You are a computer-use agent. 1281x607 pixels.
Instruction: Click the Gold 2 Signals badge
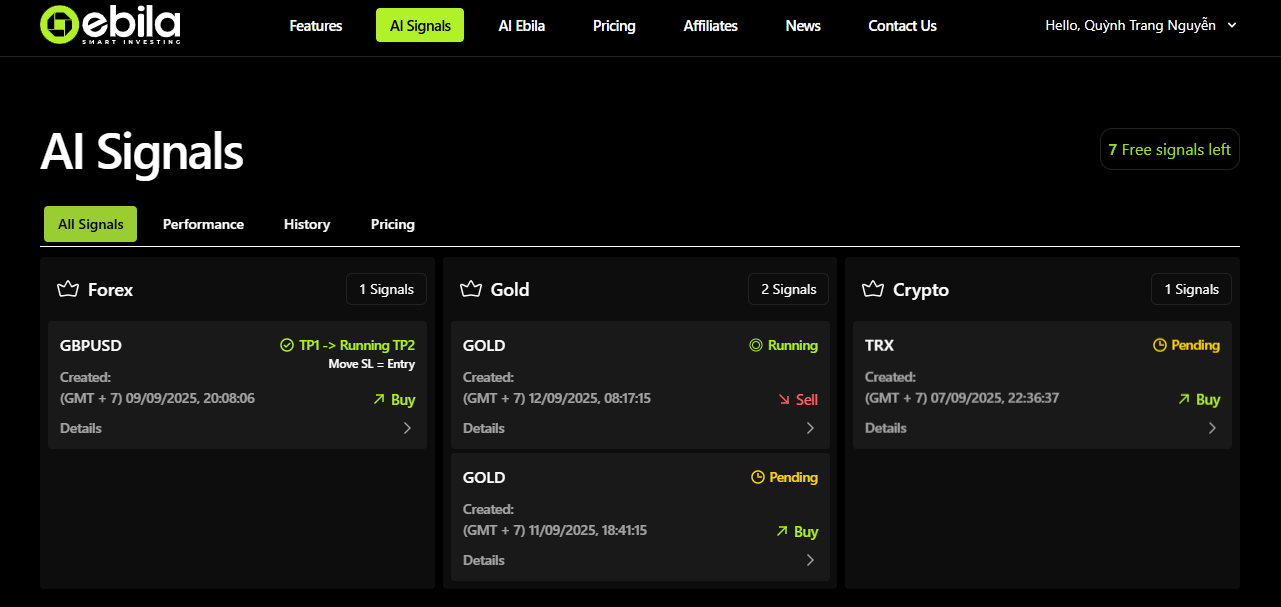pos(788,289)
